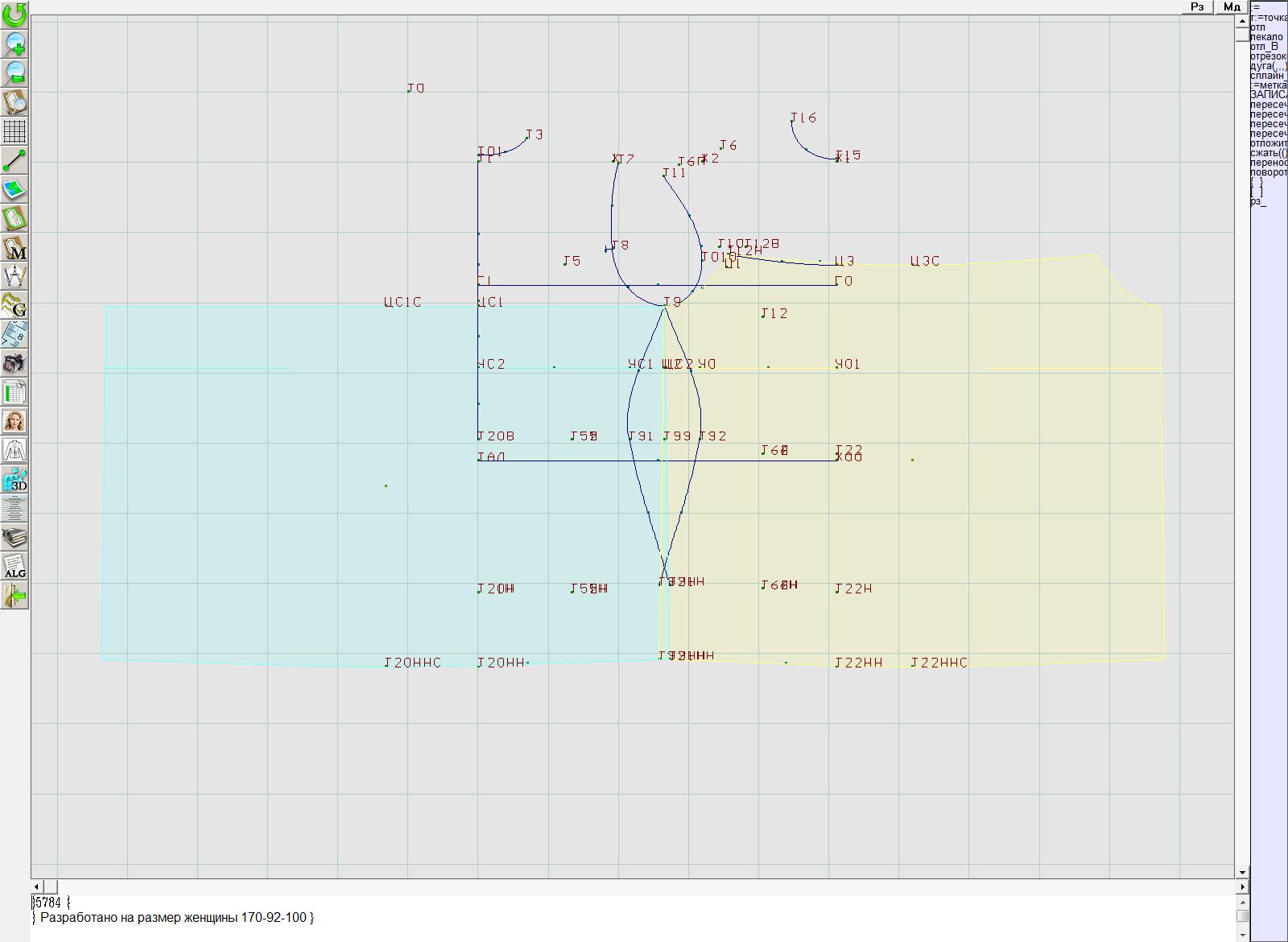
Task: Click the door exit arrow icon
Action: coord(14,596)
